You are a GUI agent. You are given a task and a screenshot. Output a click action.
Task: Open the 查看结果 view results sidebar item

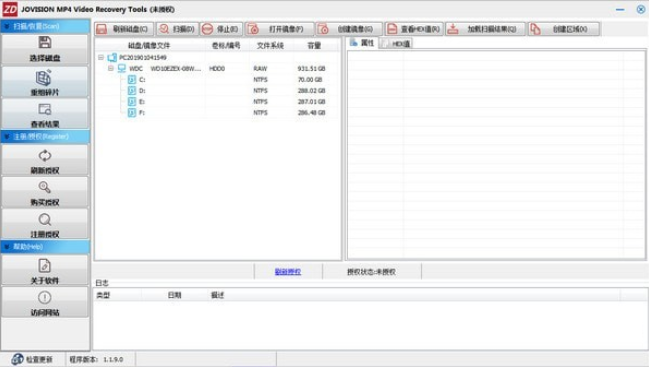45,114
